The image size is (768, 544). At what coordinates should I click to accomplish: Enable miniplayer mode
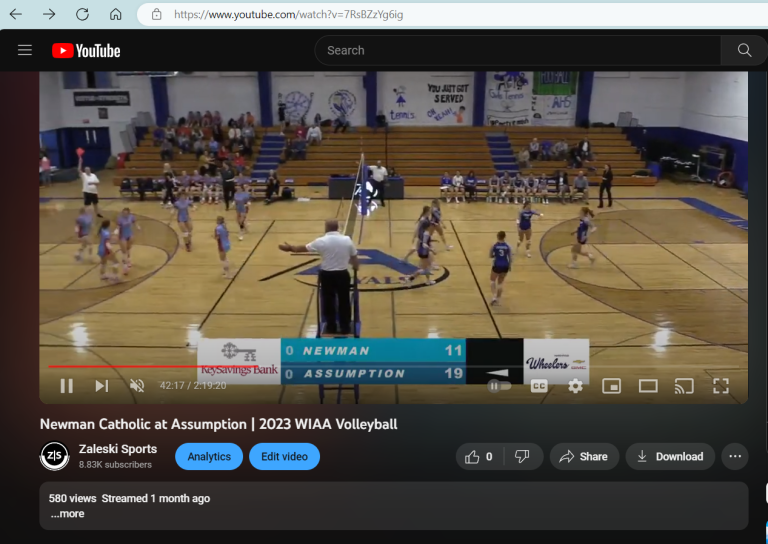coord(611,386)
